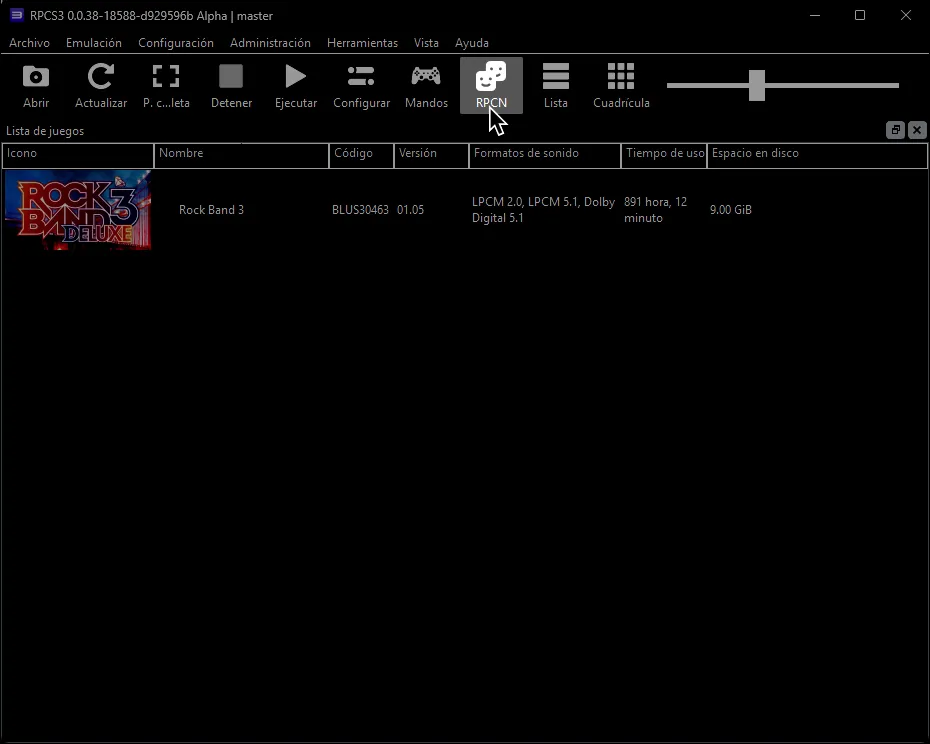Click the Rock Band 3 cover thumbnail
The height and width of the screenshot is (744, 930).
(x=77, y=210)
